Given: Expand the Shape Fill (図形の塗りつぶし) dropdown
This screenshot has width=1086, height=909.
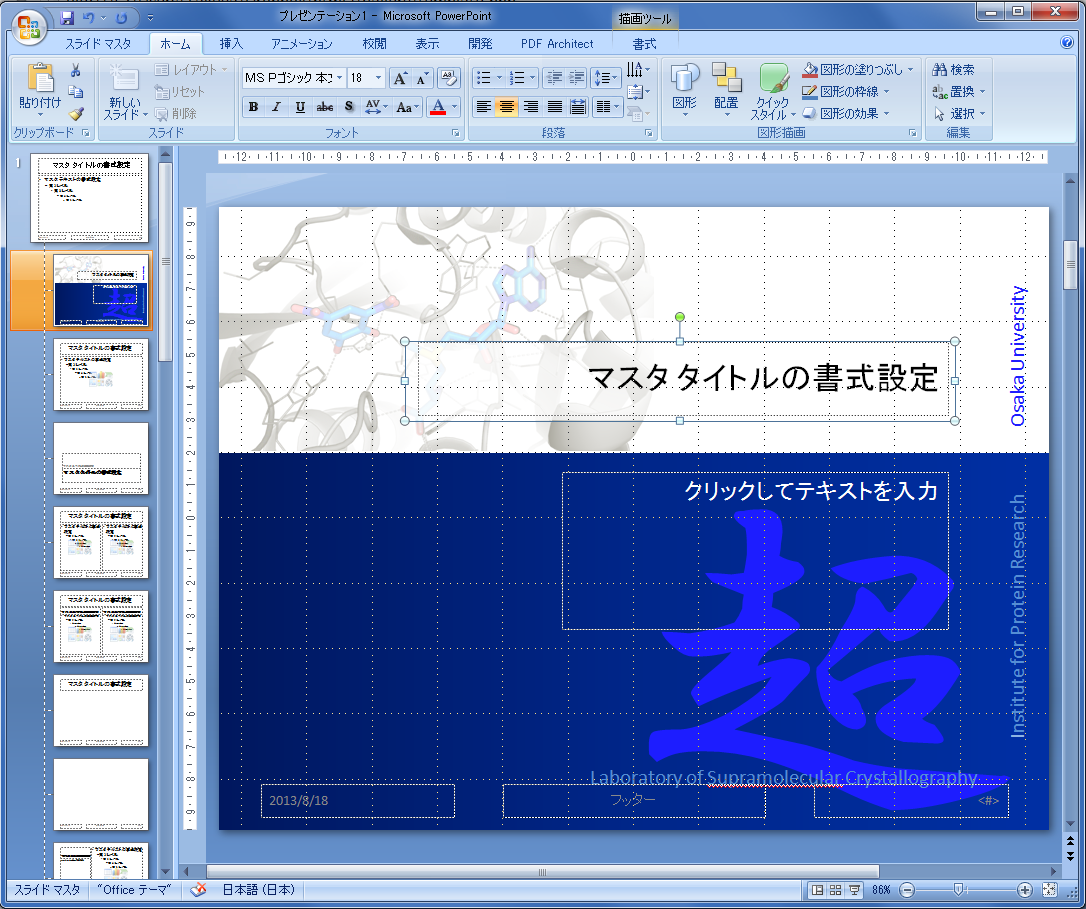Looking at the screenshot, I should pyautogui.click(x=909, y=70).
